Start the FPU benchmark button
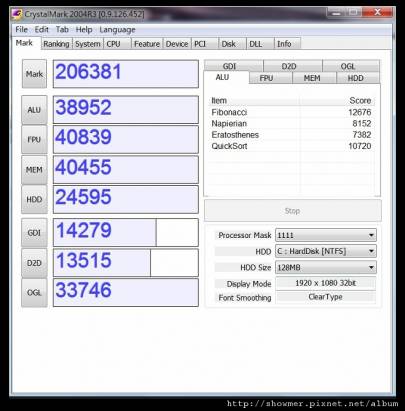This screenshot has width=405, height=411. (34, 140)
